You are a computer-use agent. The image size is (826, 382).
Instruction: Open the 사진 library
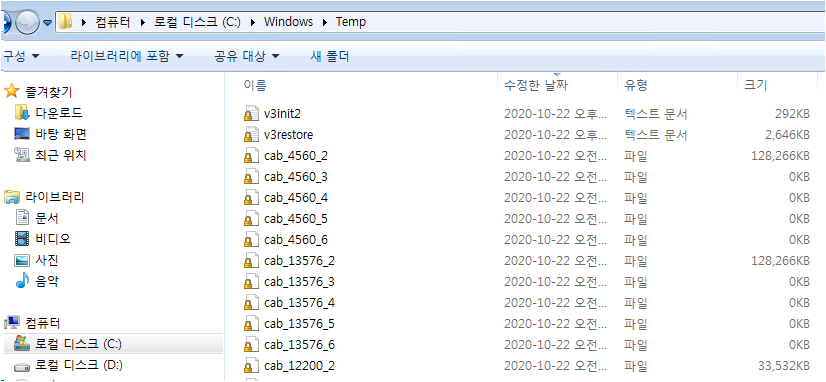click(x=47, y=260)
